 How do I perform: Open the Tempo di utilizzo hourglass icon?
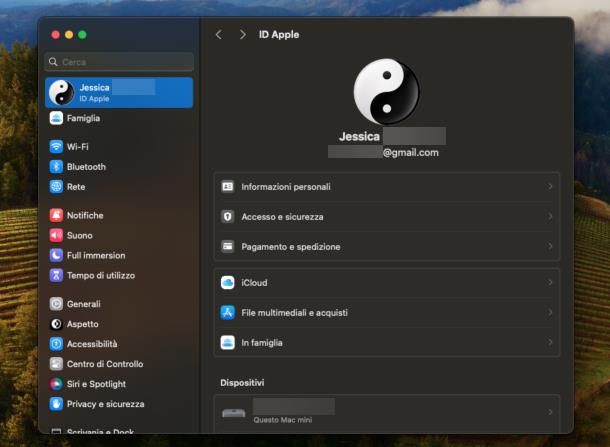coord(56,275)
